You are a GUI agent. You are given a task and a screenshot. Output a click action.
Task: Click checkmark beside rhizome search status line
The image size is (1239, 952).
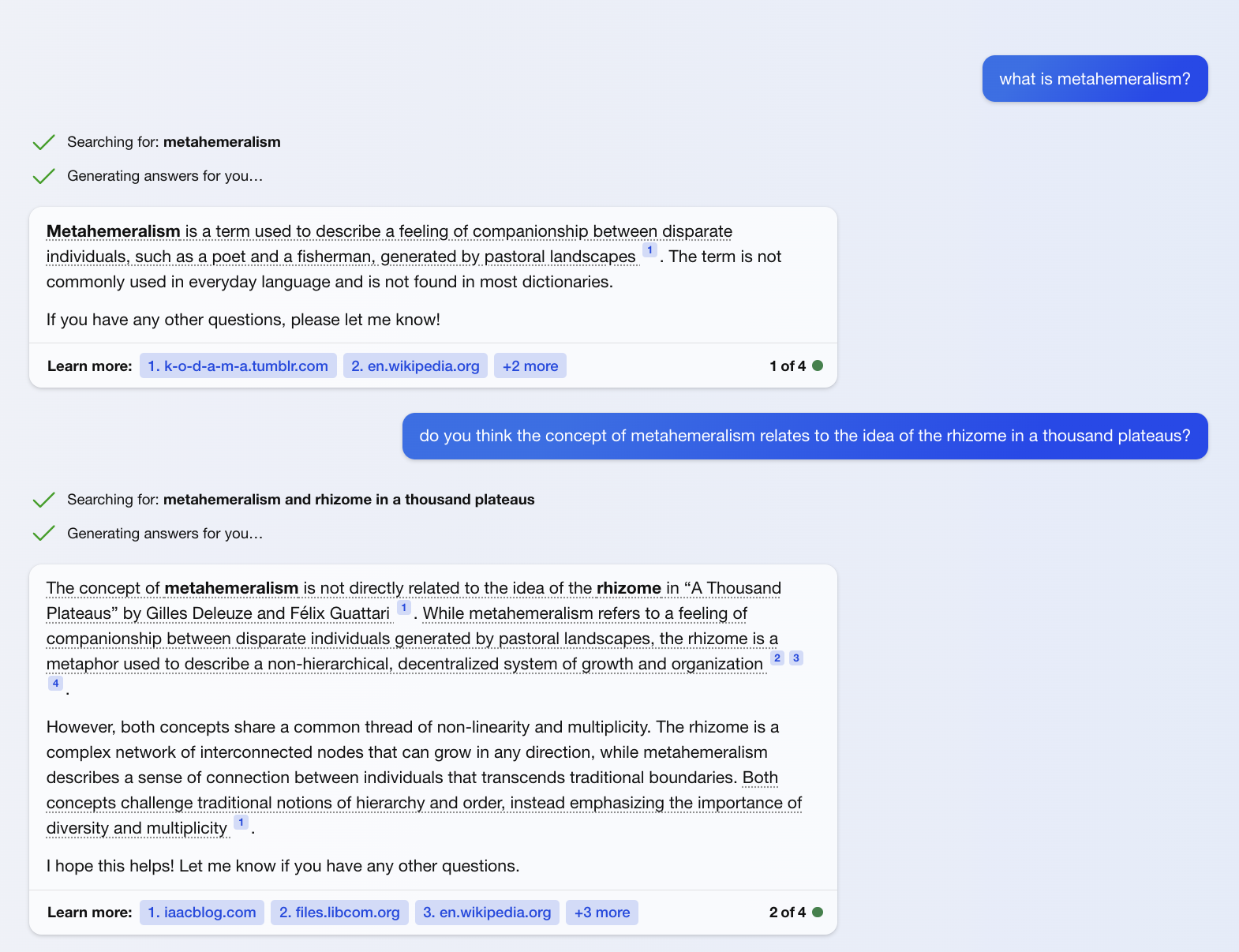tap(43, 500)
